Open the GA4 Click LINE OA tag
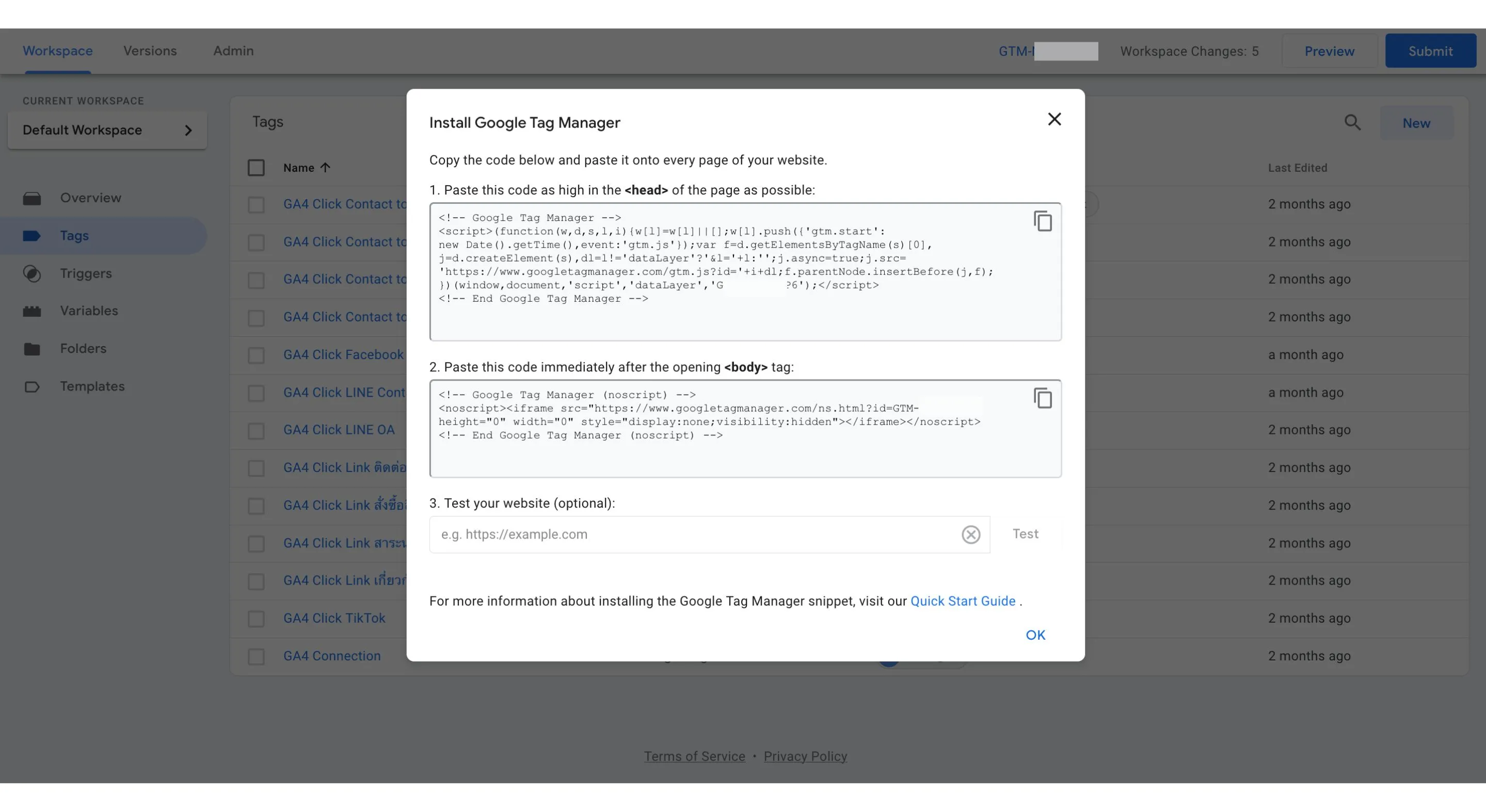Image resolution: width=1486 pixels, height=812 pixels. (x=339, y=430)
